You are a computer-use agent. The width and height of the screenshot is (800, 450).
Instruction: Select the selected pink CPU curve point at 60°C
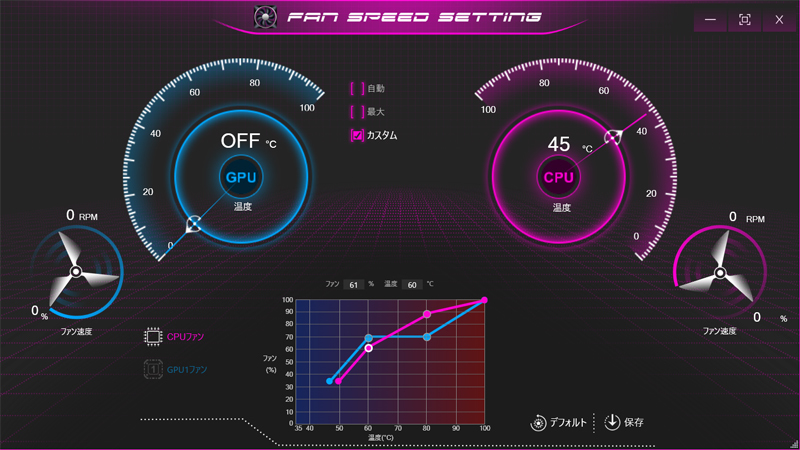click(x=368, y=348)
